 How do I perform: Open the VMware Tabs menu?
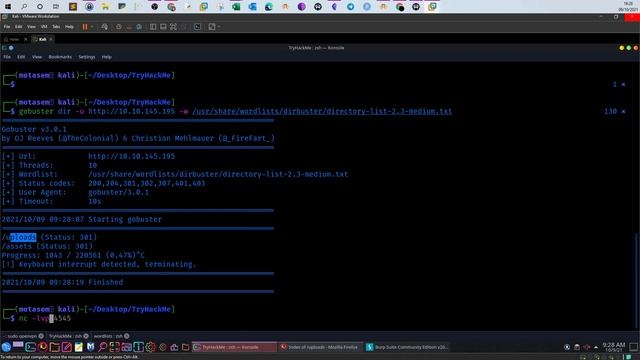(x=56, y=27)
